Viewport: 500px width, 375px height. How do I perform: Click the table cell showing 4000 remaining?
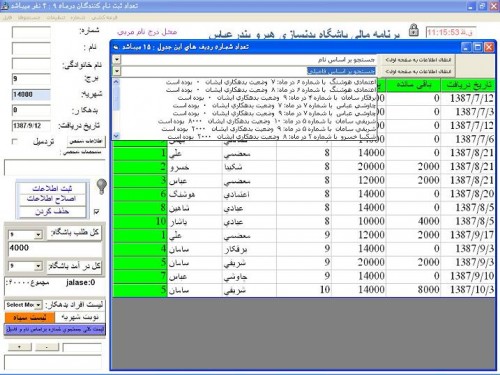(x=413, y=221)
